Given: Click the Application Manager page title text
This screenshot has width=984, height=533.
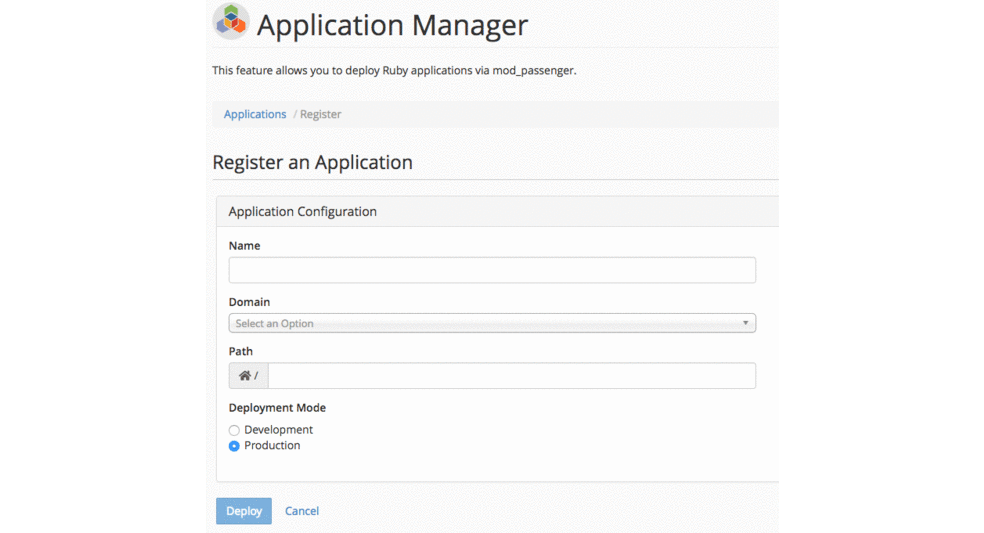Looking at the screenshot, I should tap(392, 25).
